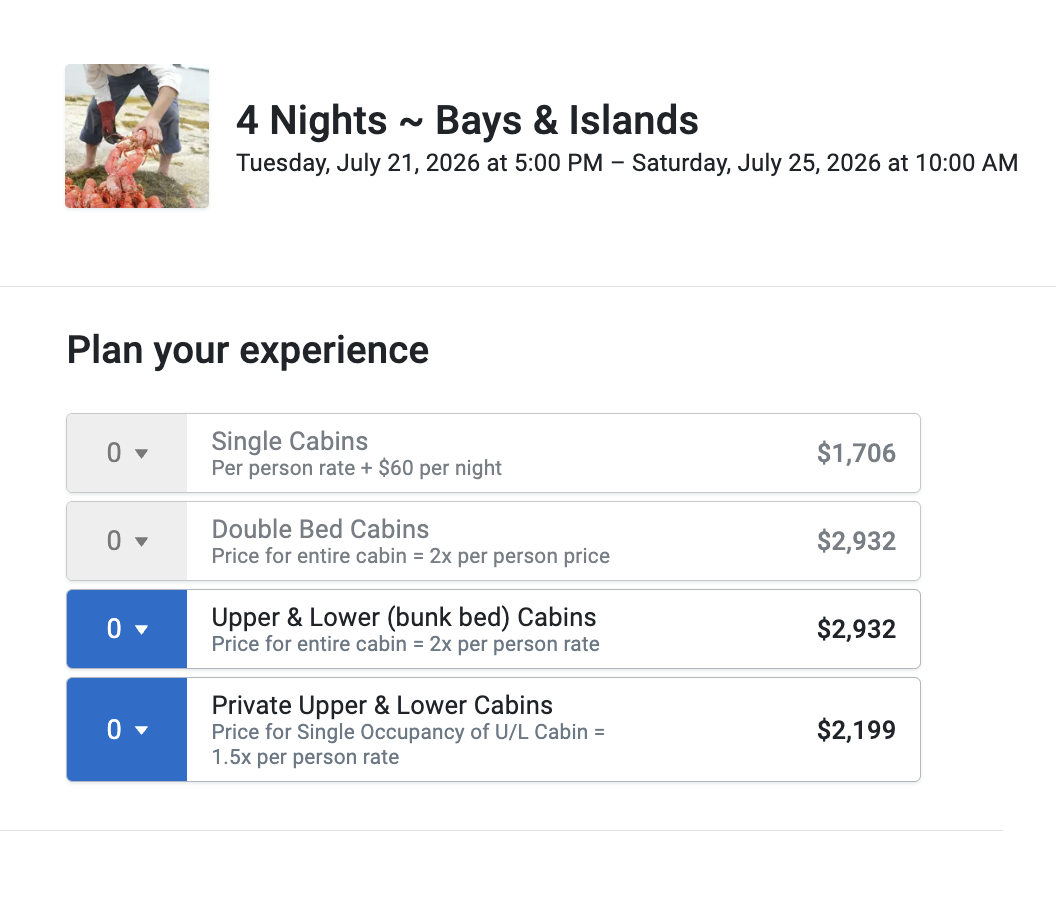The height and width of the screenshot is (912, 1056).
Task: Open the Single Cabins quantity dropdown
Action: tap(127, 453)
